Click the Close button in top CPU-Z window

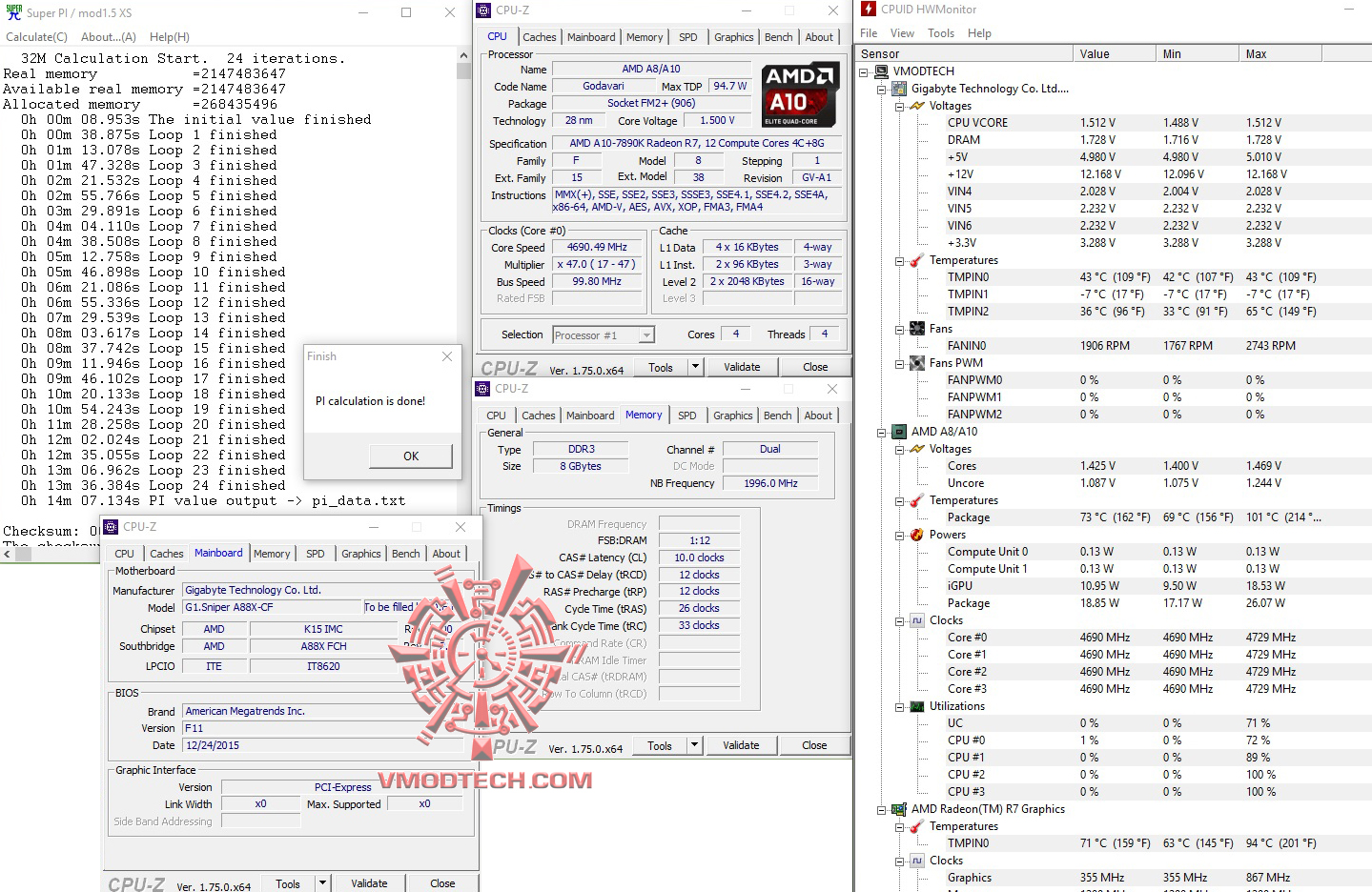[815, 367]
